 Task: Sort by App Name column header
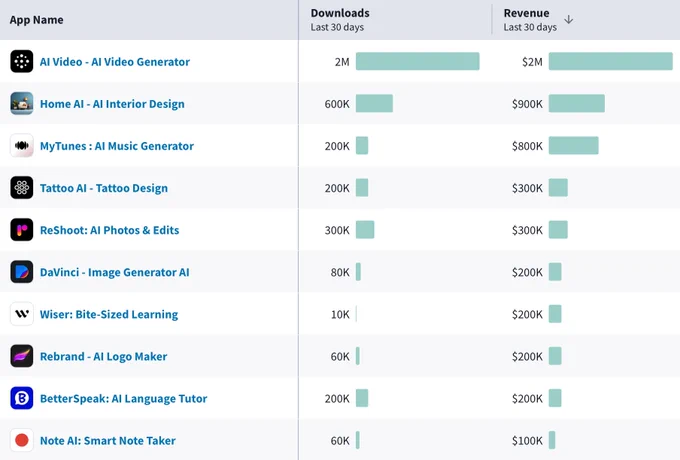tap(36, 20)
